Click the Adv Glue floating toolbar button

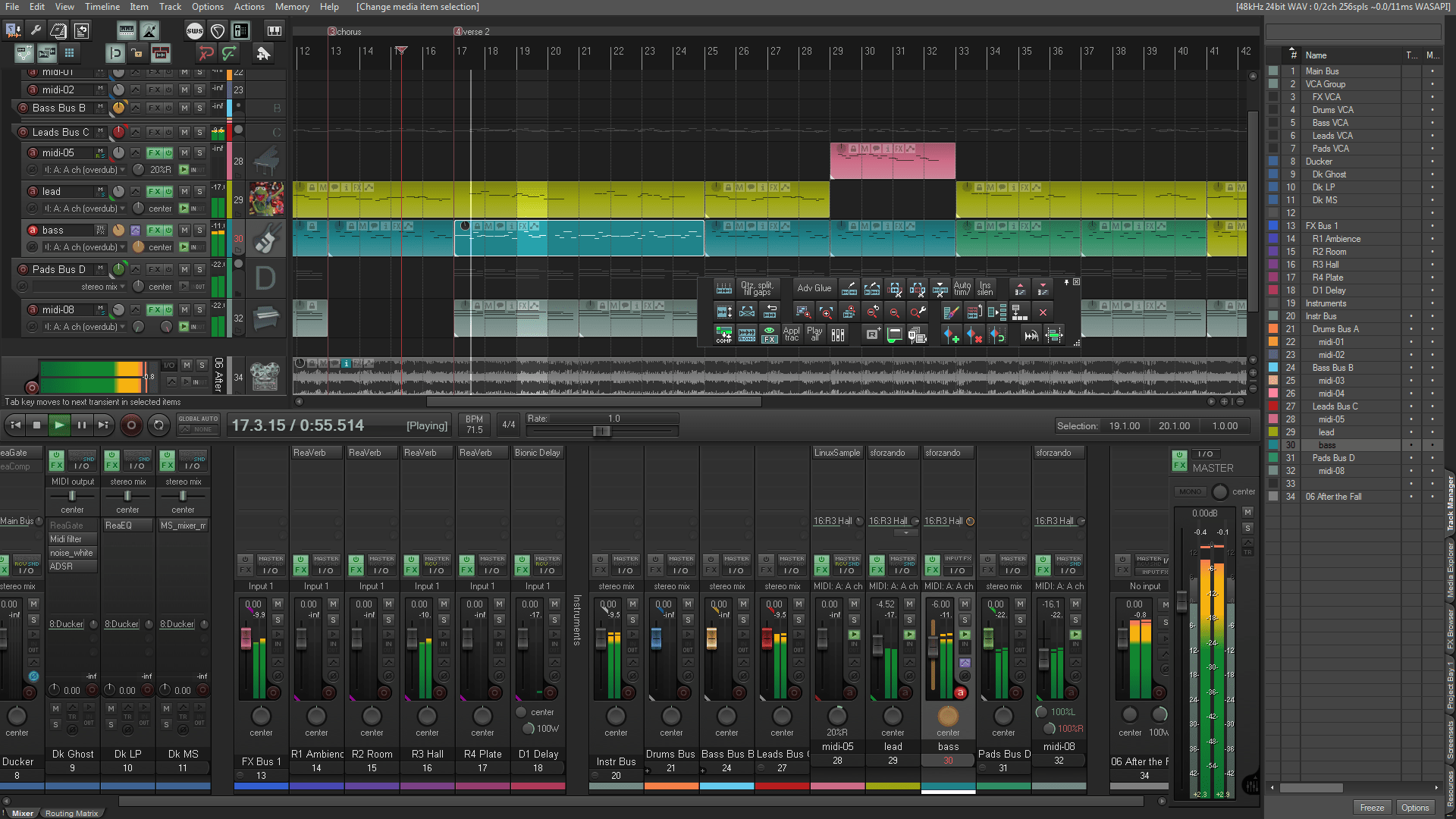(814, 288)
